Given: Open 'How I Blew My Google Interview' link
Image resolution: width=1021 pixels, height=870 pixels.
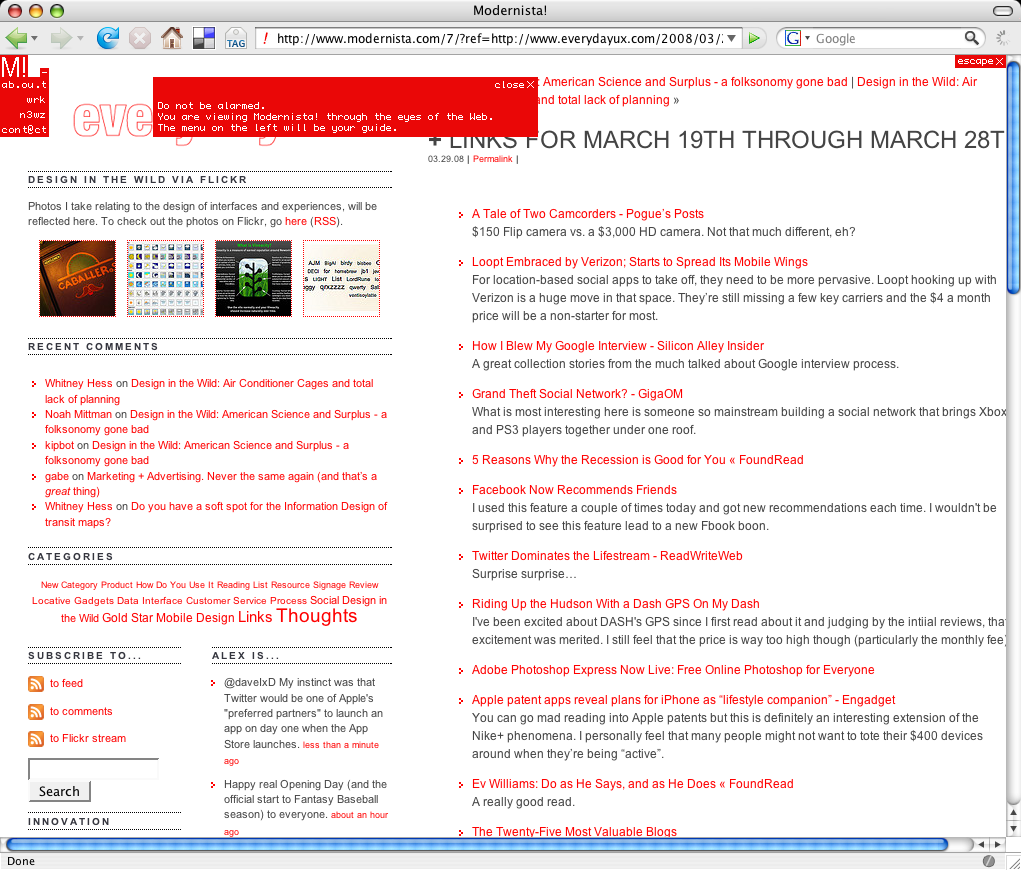Looking at the screenshot, I should click(617, 346).
